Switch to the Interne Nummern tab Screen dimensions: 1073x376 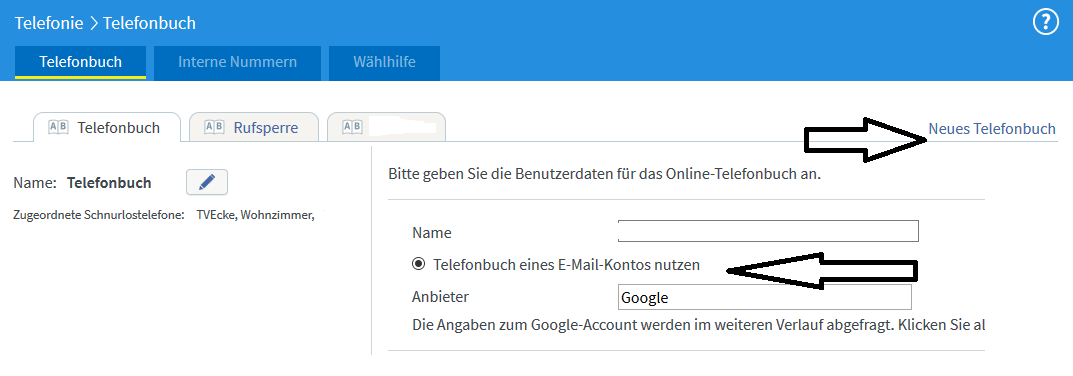pyautogui.click(x=237, y=62)
